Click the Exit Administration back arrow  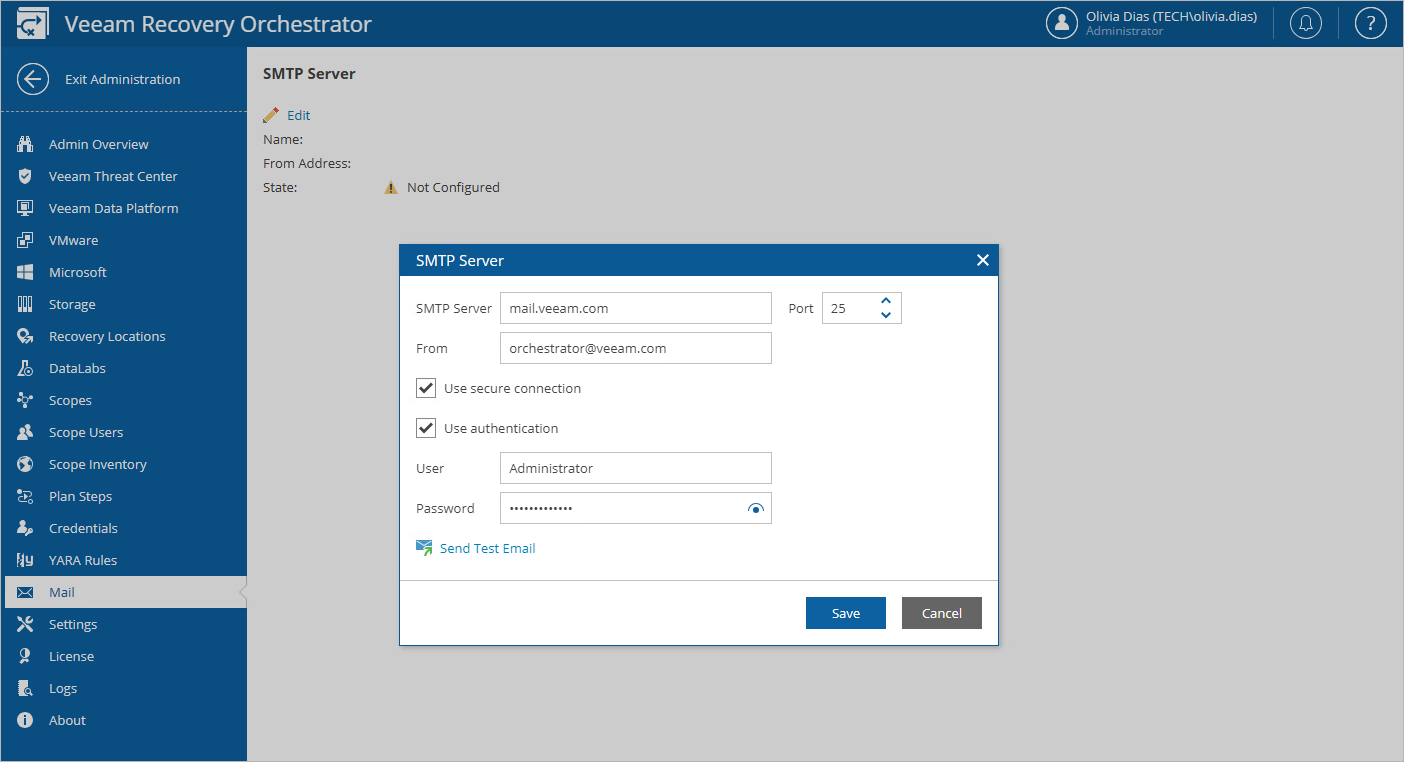(33, 78)
